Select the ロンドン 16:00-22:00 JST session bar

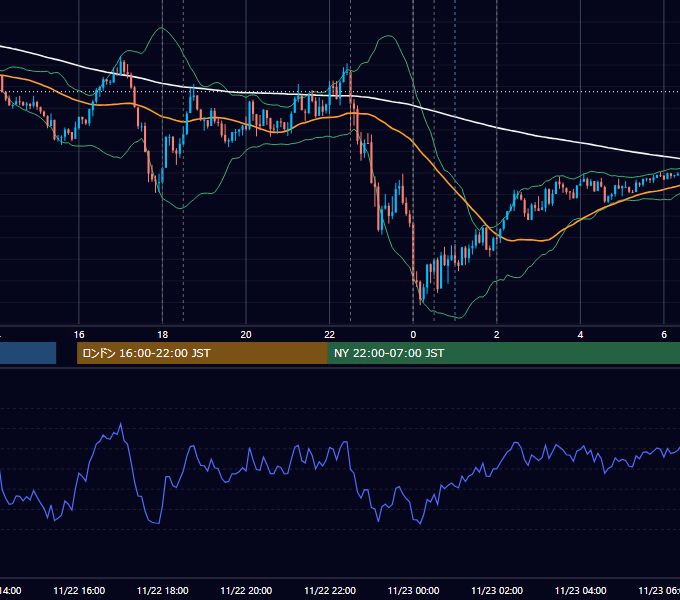[x=202, y=353]
